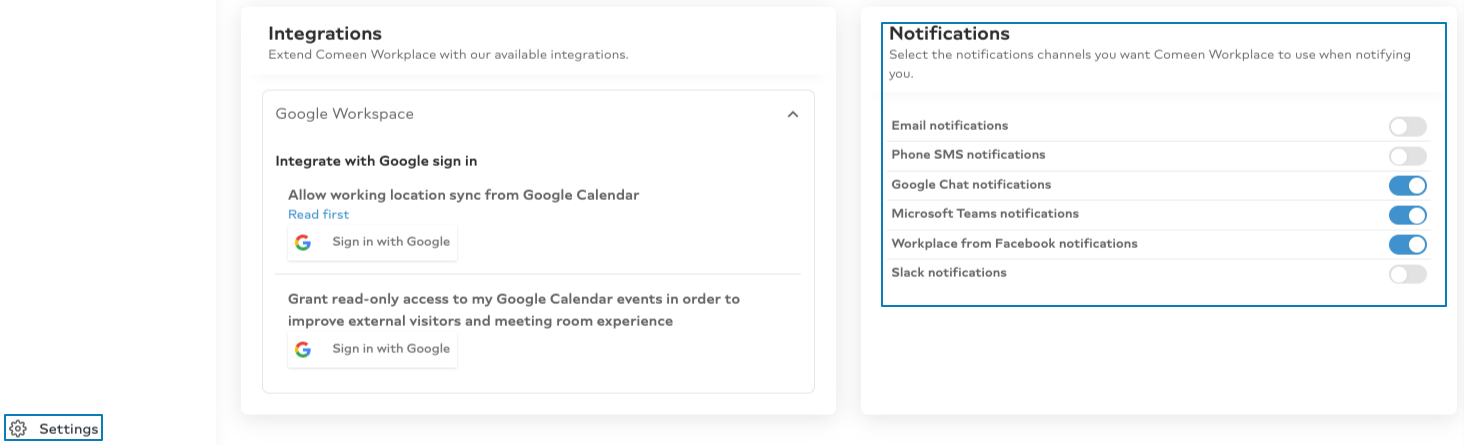1464x445 pixels.
Task: Click the Email notifications label
Action: [949, 126]
